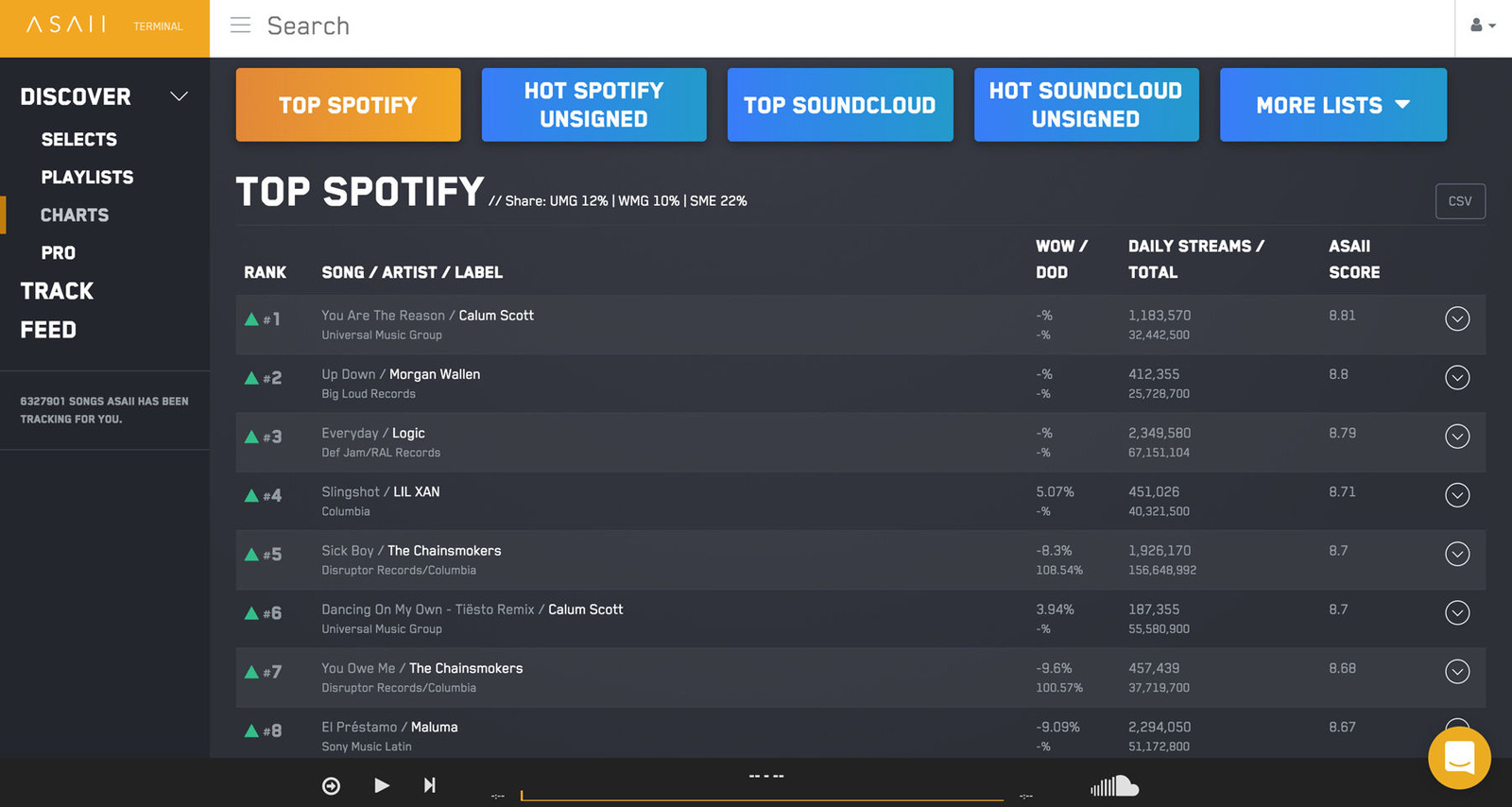The height and width of the screenshot is (807, 1512).
Task: Expand the Everyday by Logic row
Action: point(1457,437)
